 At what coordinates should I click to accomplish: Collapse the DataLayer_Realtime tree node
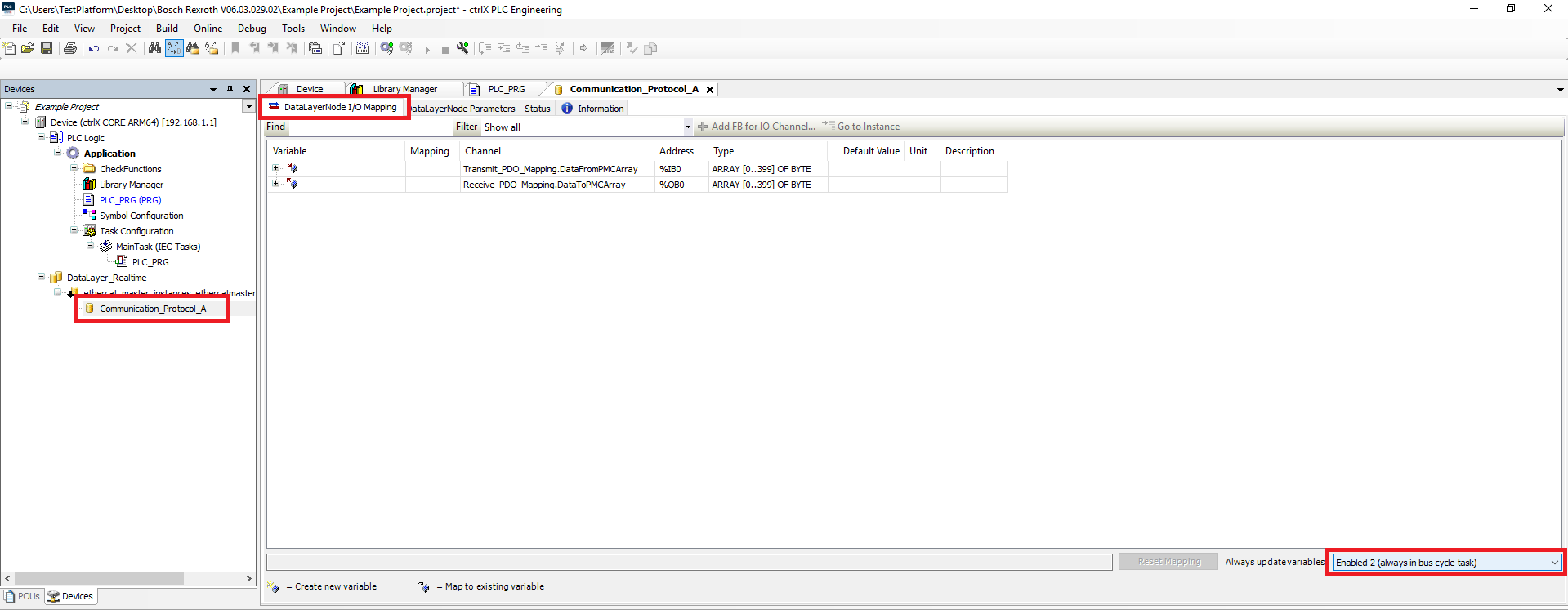pyautogui.click(x=41, y=278)
